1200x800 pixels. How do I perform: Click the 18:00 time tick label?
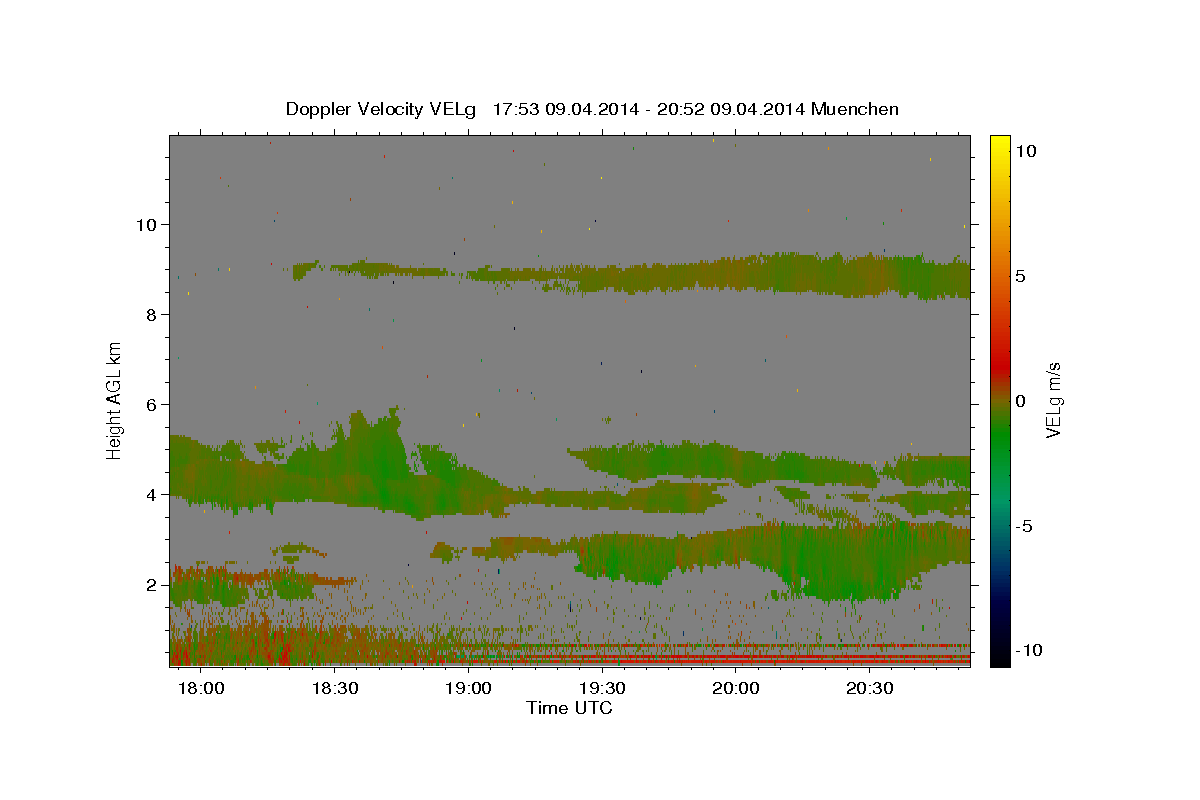[201, 688]
